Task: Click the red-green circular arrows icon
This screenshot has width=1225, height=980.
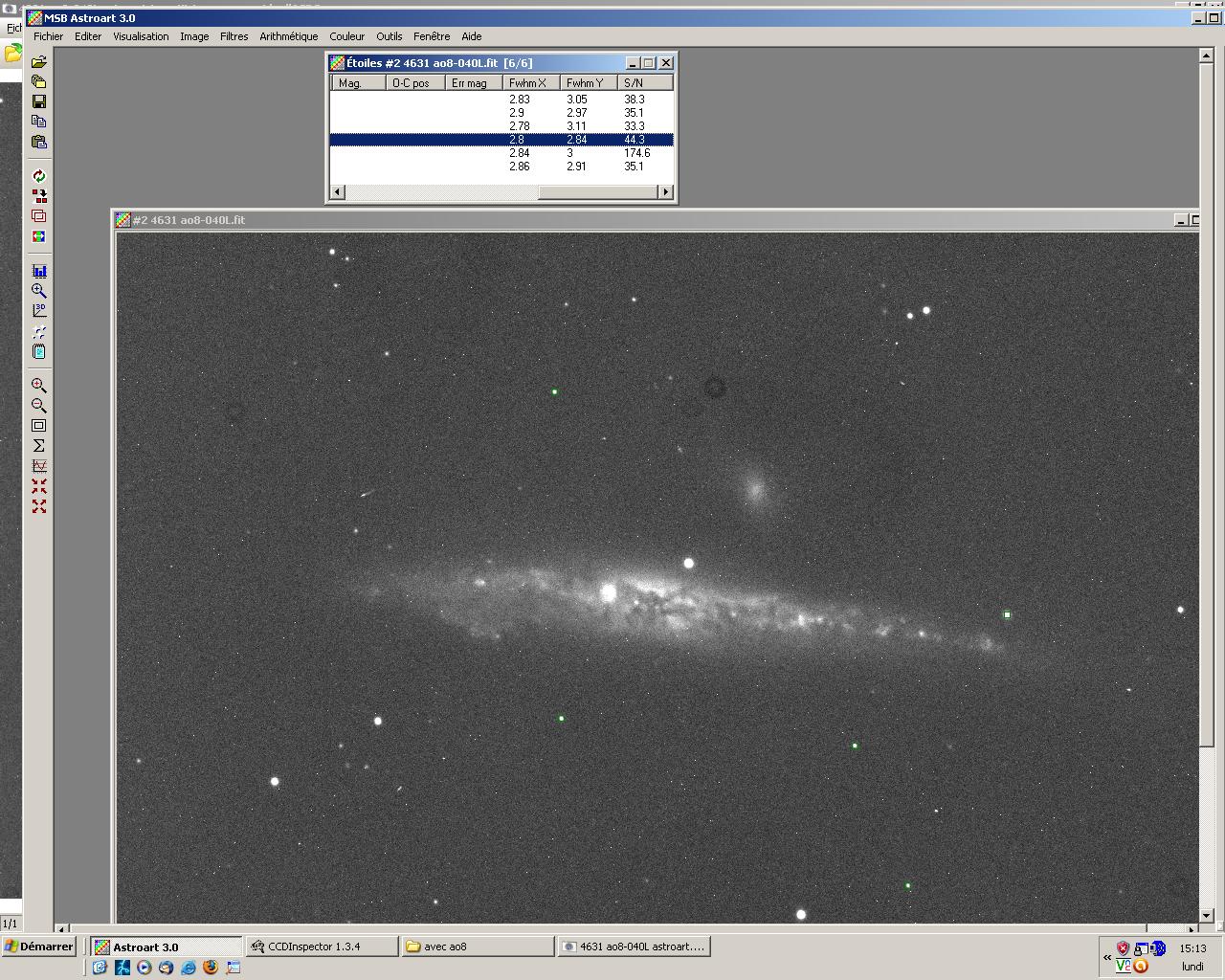Action: pyautogui.click(x=39, y=176)
